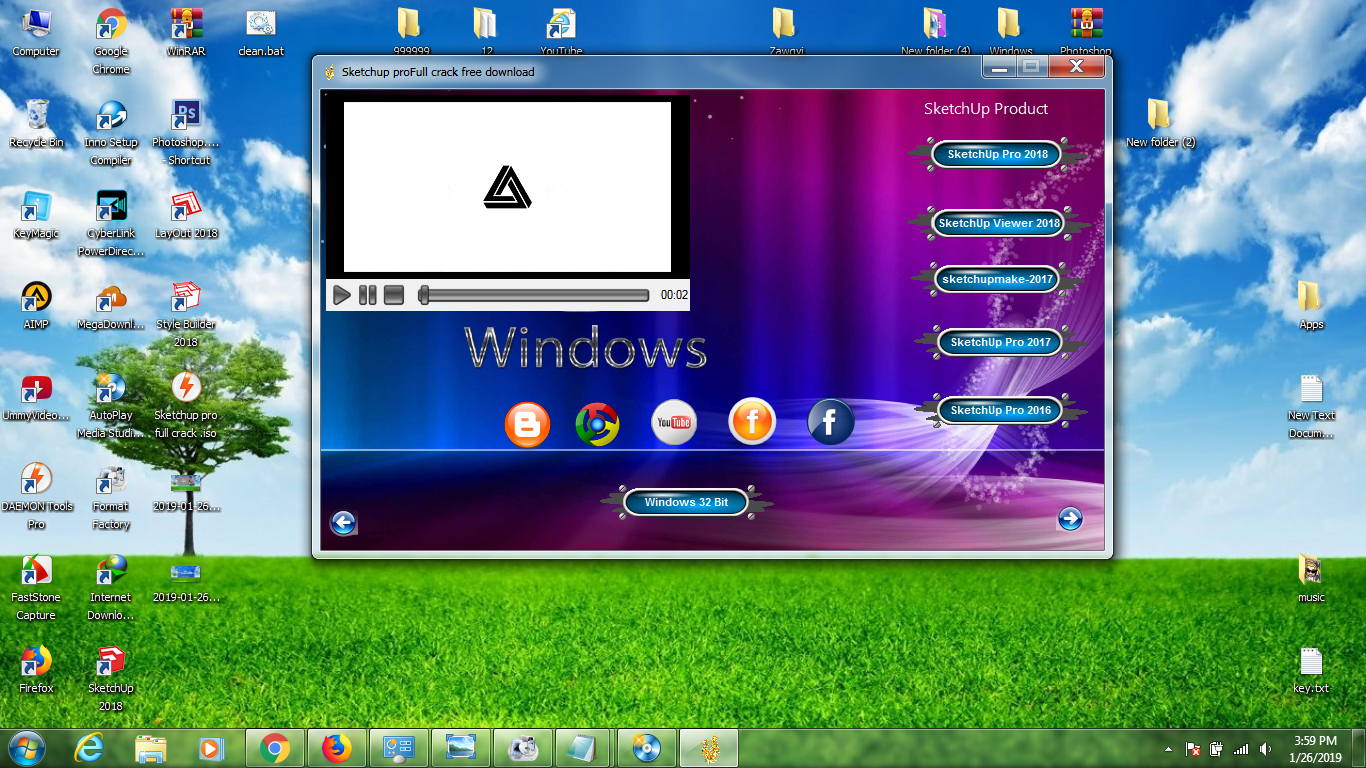1366x768 pixels.
Task: Switch to Firefox in the taskbar
Action: click(337, 748)
